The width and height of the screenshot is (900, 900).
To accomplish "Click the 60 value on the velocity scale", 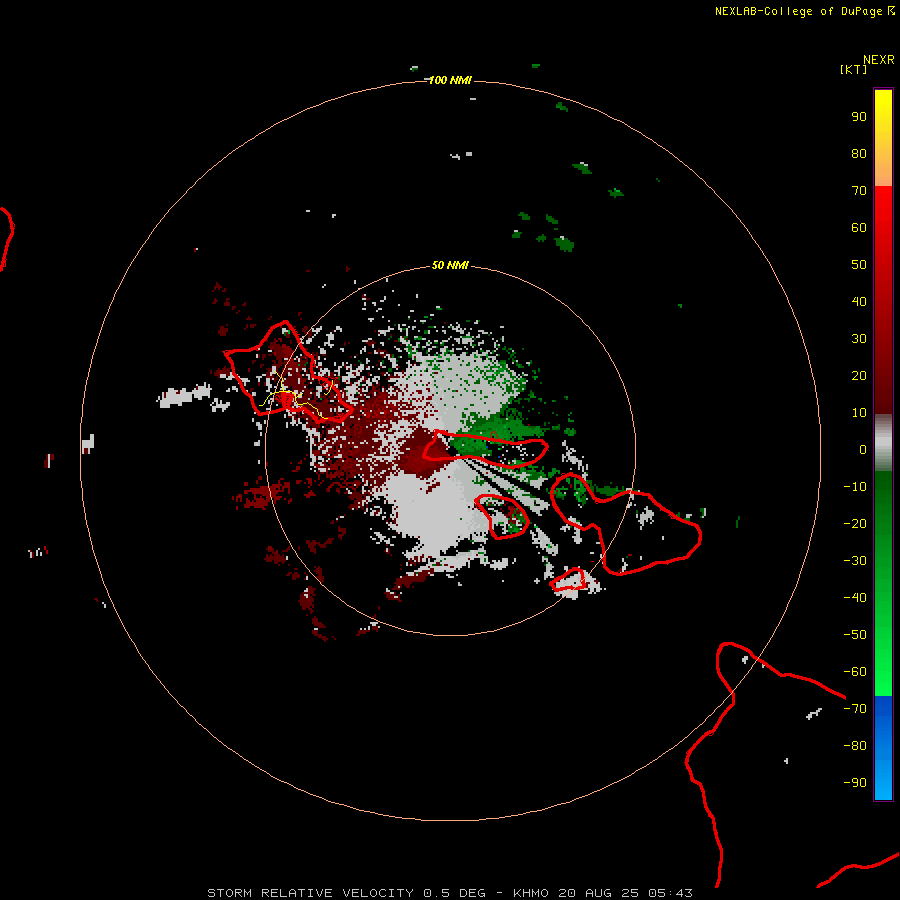I will click(859, 228).
